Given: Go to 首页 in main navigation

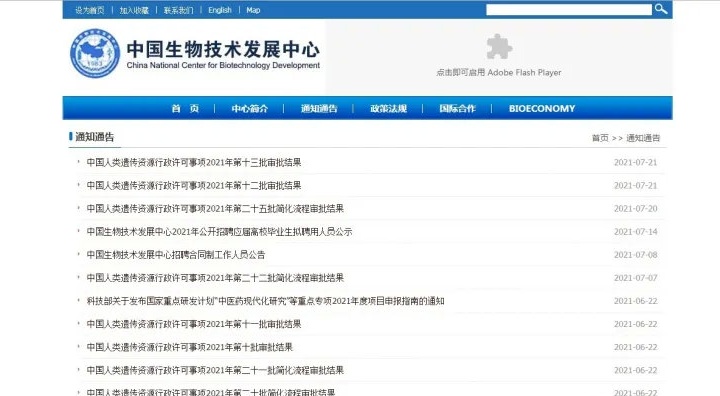Looking at the screenshot, I should (185, 108).
